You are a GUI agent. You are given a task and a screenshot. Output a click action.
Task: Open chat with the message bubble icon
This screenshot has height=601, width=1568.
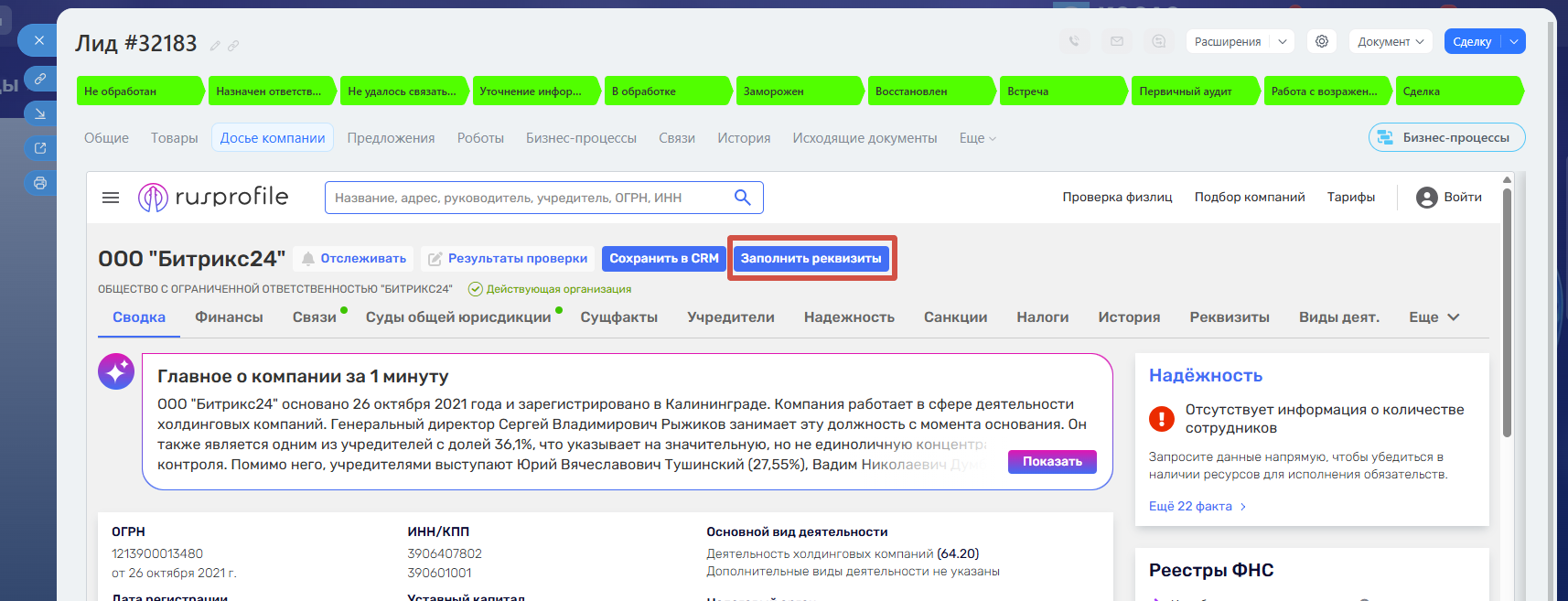coord(1159,41)
